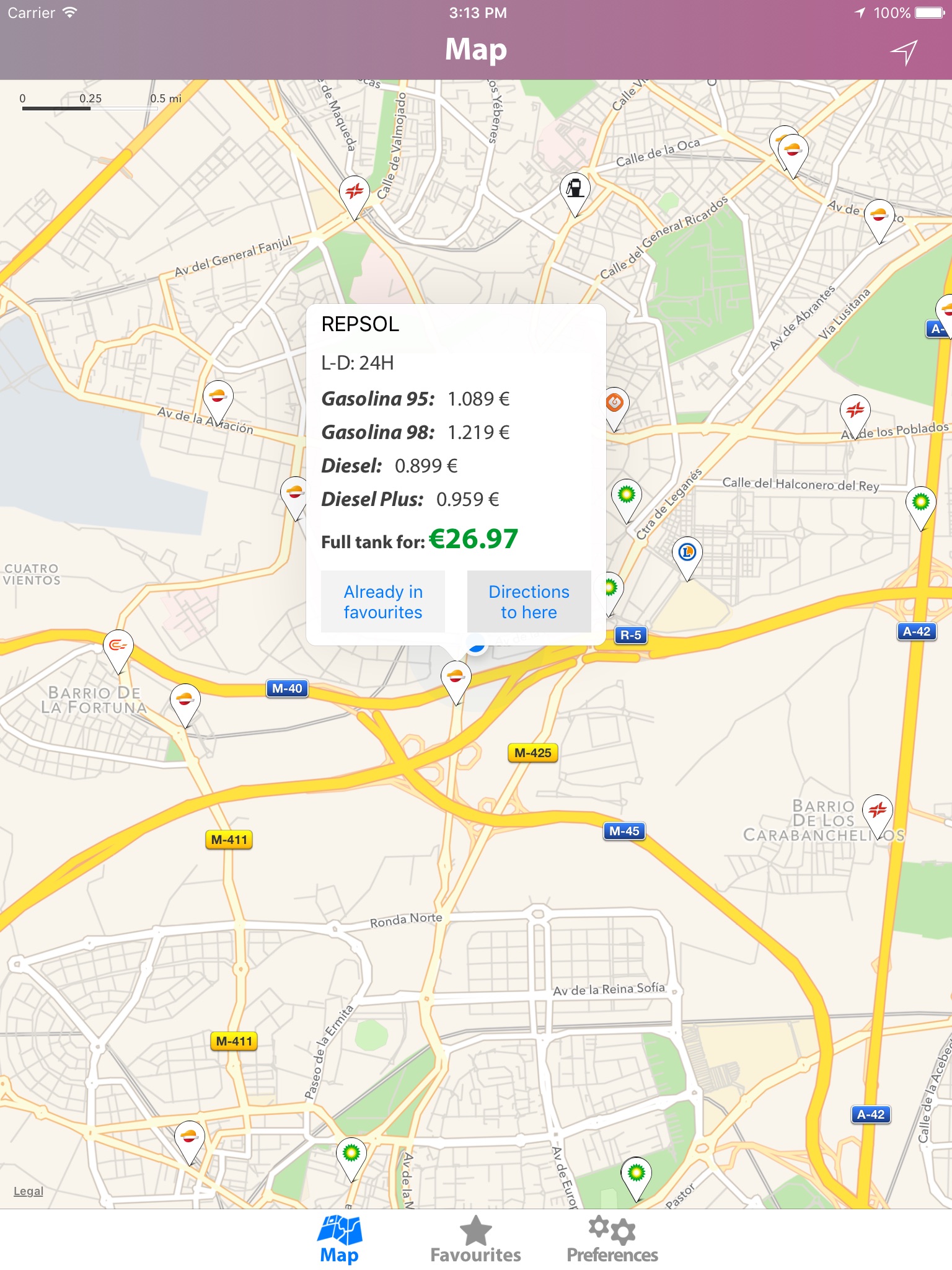This screenshot has height=1270, width=952.
Task: Open the Legal link on the map
Action: pyautogui.click(x=29, y=1191)
